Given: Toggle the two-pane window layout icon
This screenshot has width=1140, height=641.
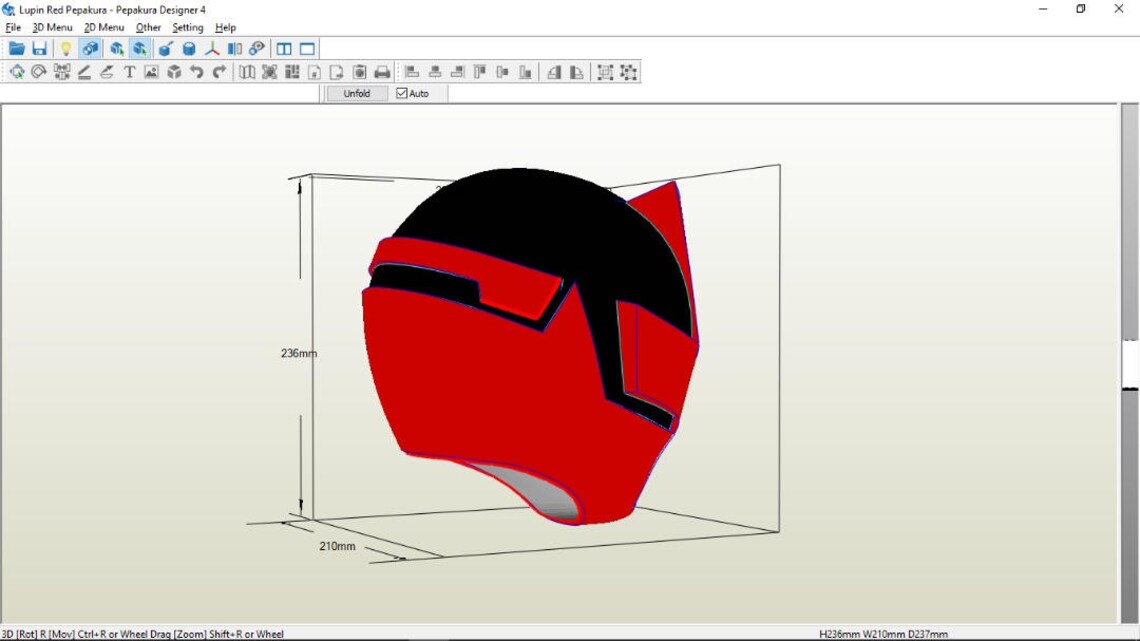Looking at the screenshot, I should (x=285, y=47).
